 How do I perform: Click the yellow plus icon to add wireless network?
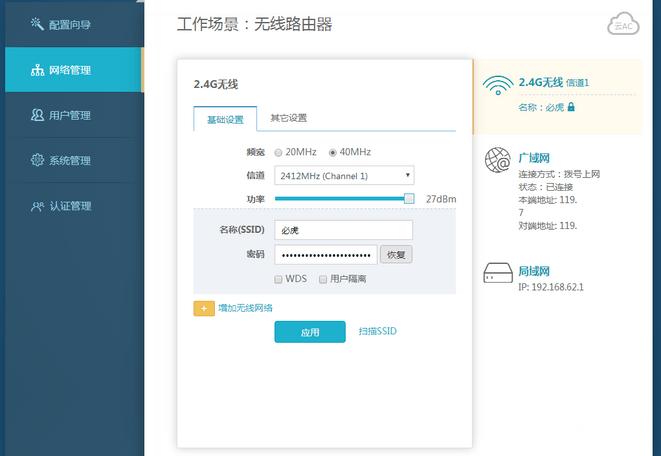tap(204, 308)
